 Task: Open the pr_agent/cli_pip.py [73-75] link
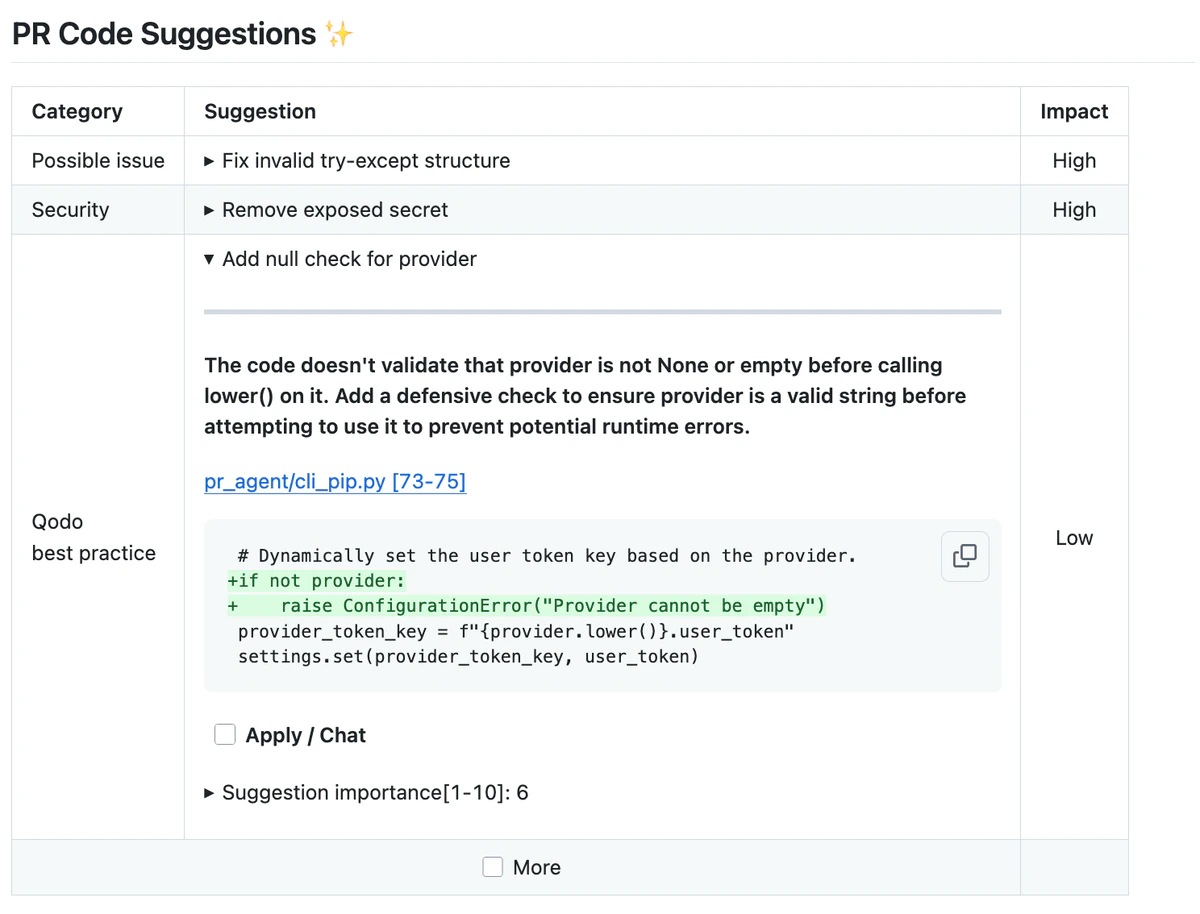tap(335, 482)
